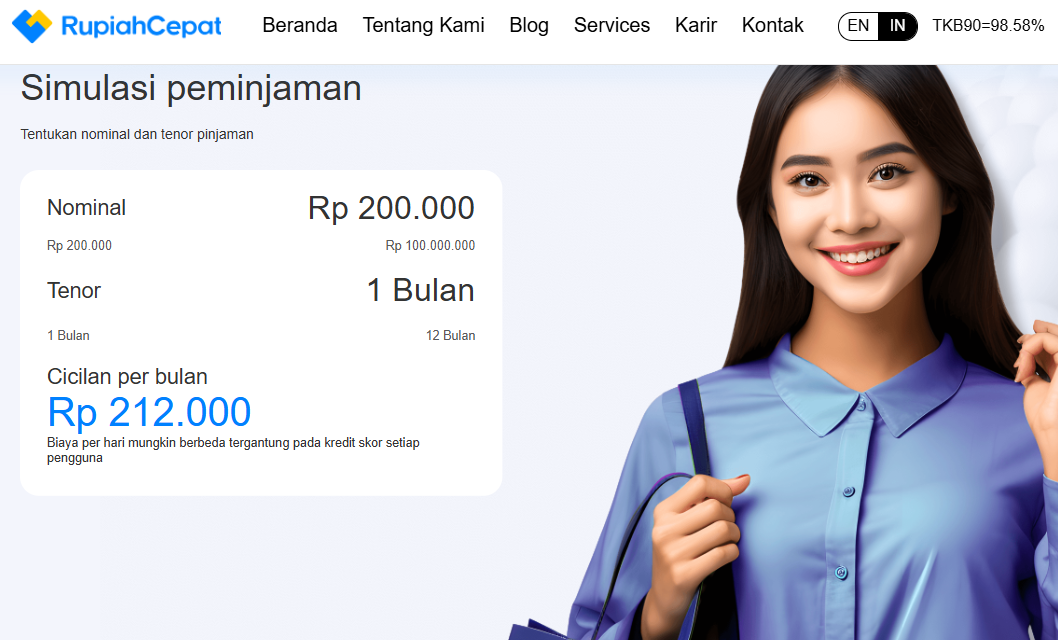Click the Simulasi peminjaman heading
Screen dimensions: 1058x640
191,88
